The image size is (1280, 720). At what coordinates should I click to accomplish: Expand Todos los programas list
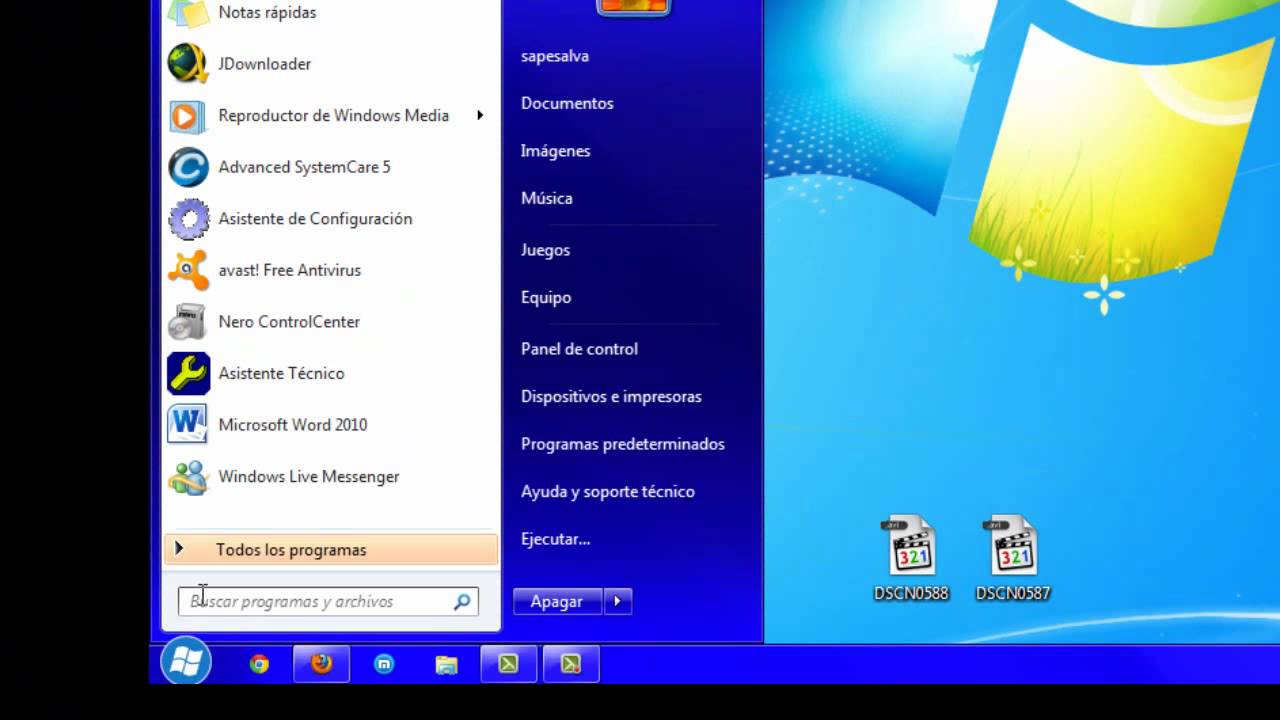331,549
